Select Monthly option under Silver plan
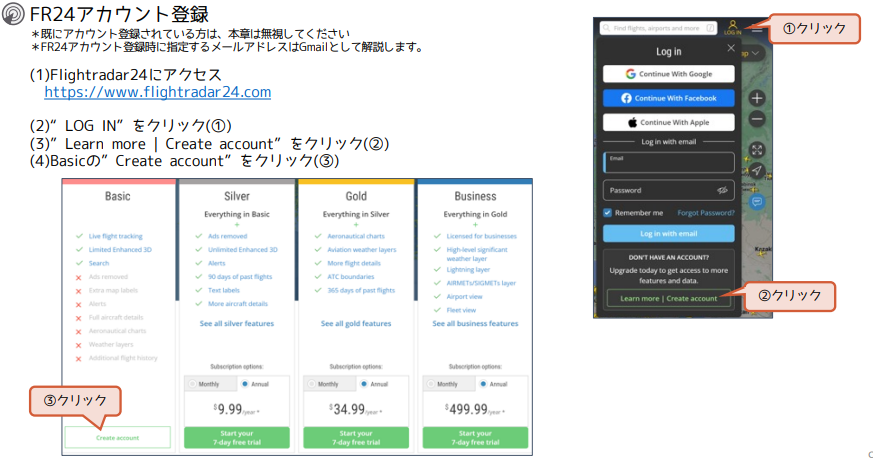873x459 pixels. click(x=192, y=384)
